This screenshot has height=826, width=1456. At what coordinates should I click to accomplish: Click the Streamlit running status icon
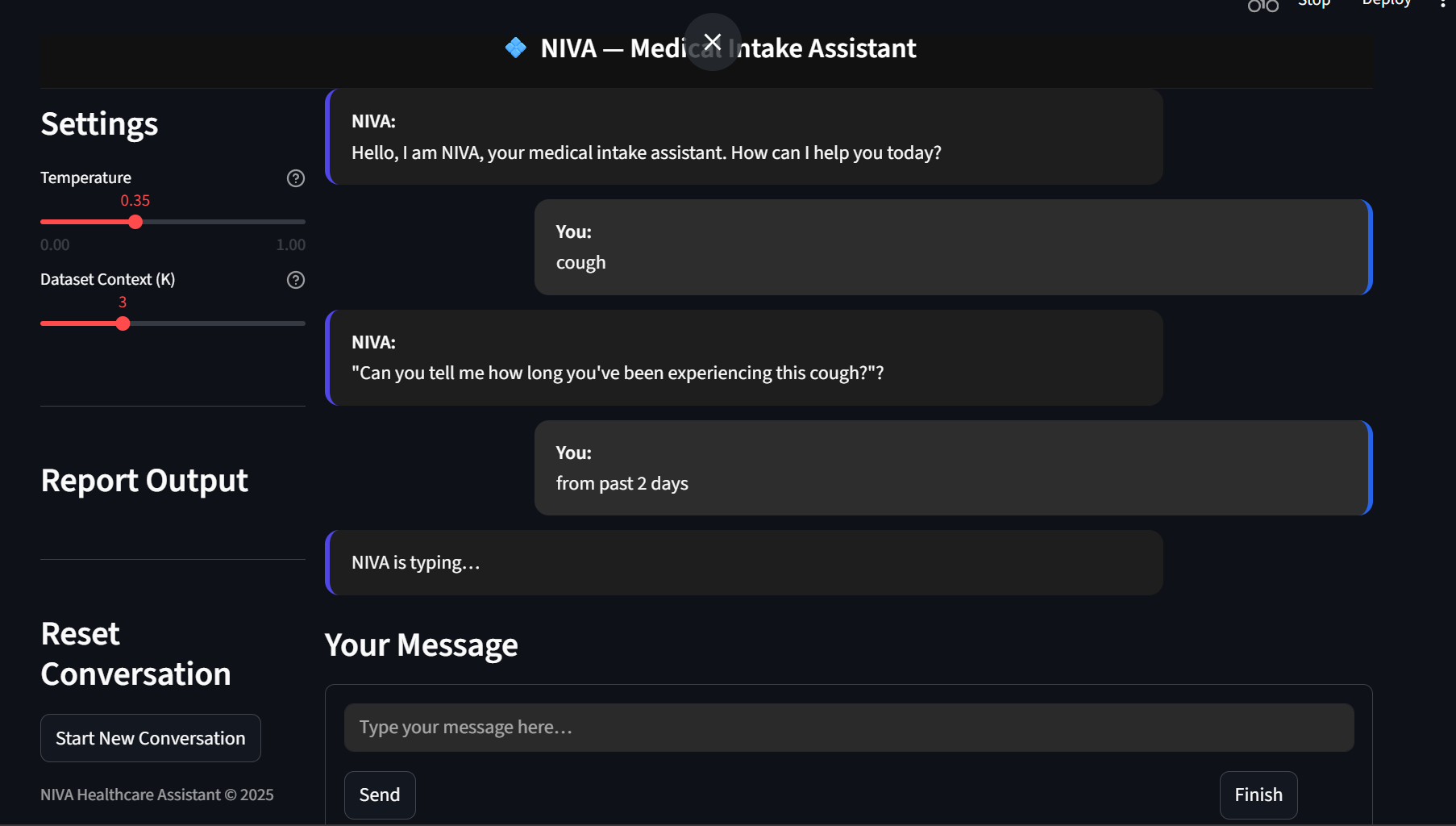[1263, 6]
